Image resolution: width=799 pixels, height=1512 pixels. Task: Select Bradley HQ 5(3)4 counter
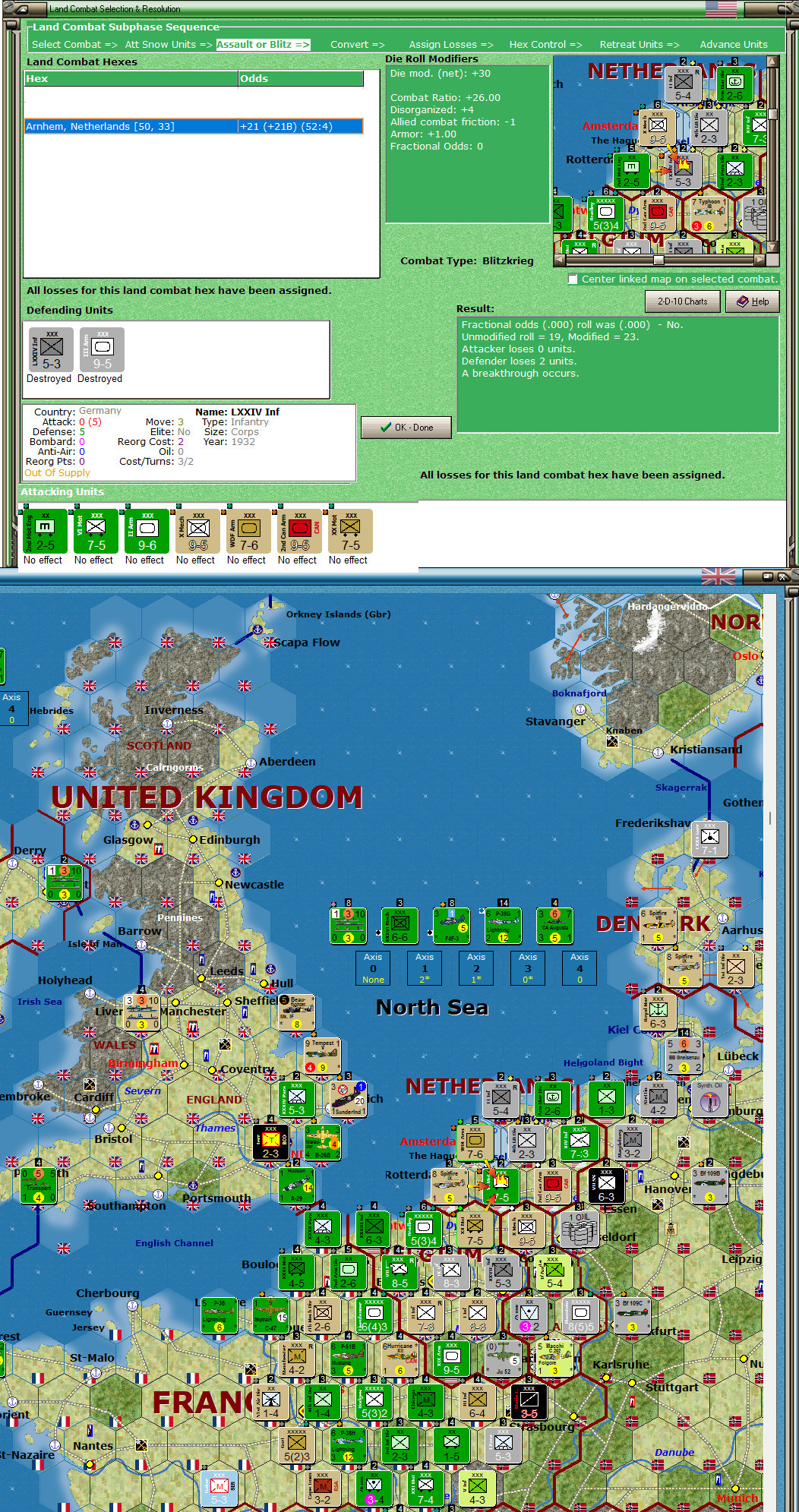425,1229
